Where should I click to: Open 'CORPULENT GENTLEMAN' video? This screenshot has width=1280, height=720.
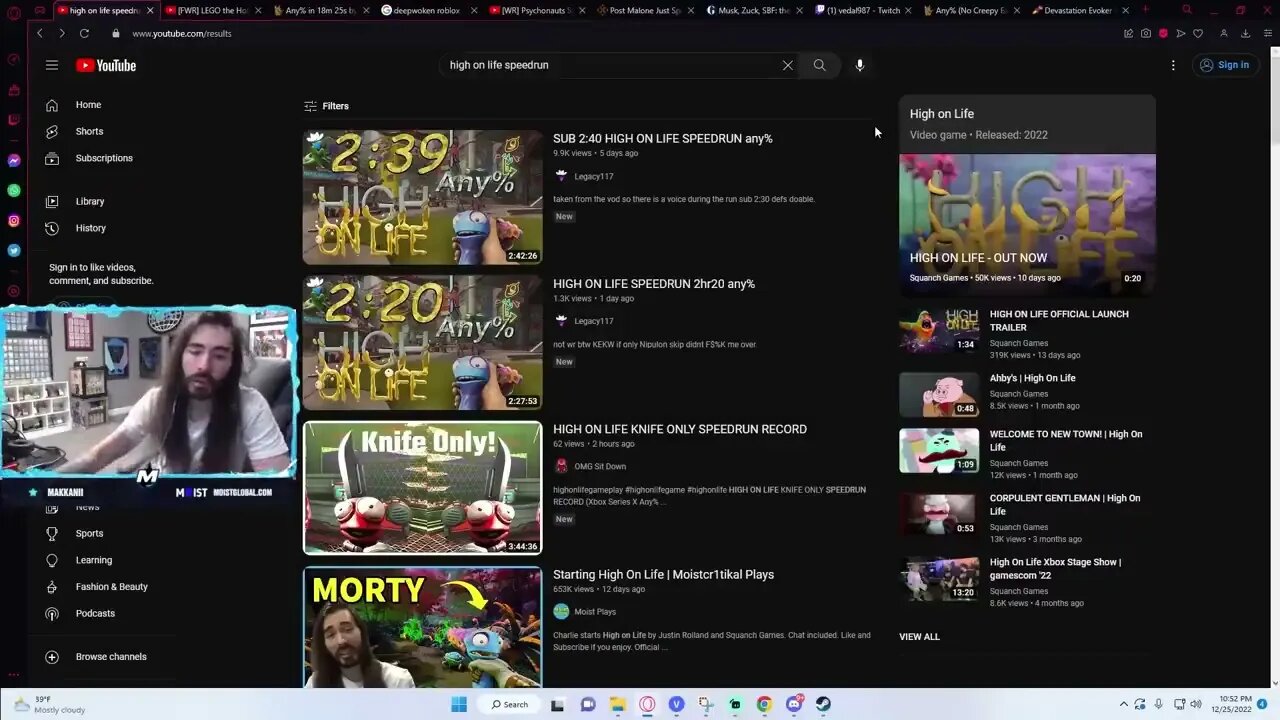point(1065,504)
